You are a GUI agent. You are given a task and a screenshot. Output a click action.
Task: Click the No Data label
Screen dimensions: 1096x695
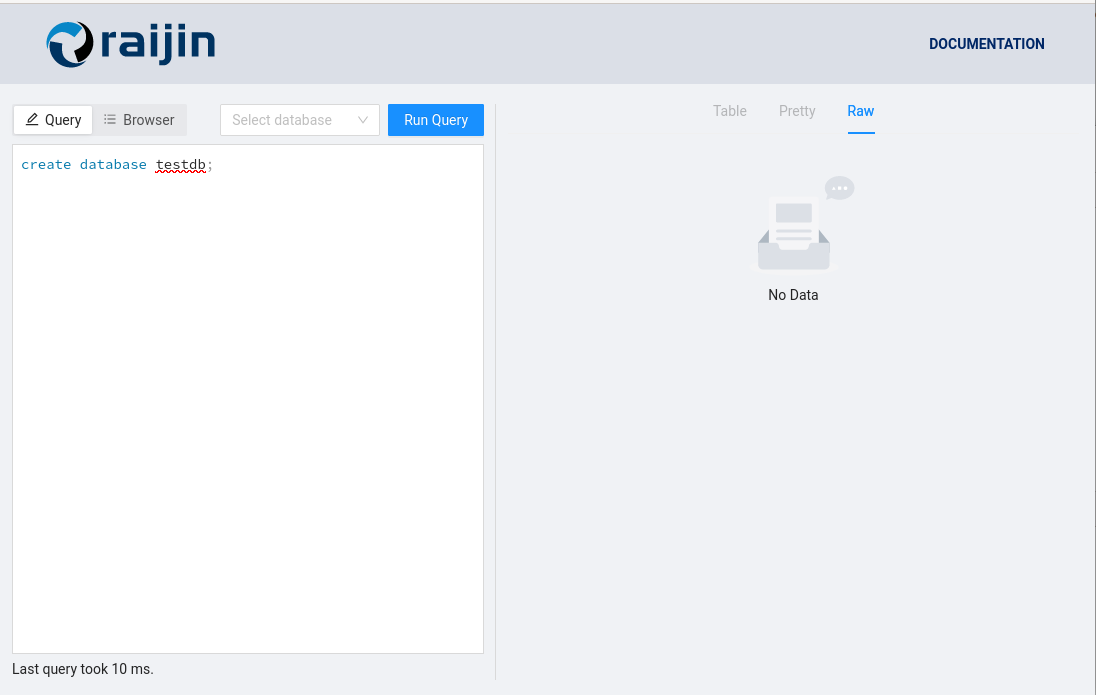[x=793, y=295]
